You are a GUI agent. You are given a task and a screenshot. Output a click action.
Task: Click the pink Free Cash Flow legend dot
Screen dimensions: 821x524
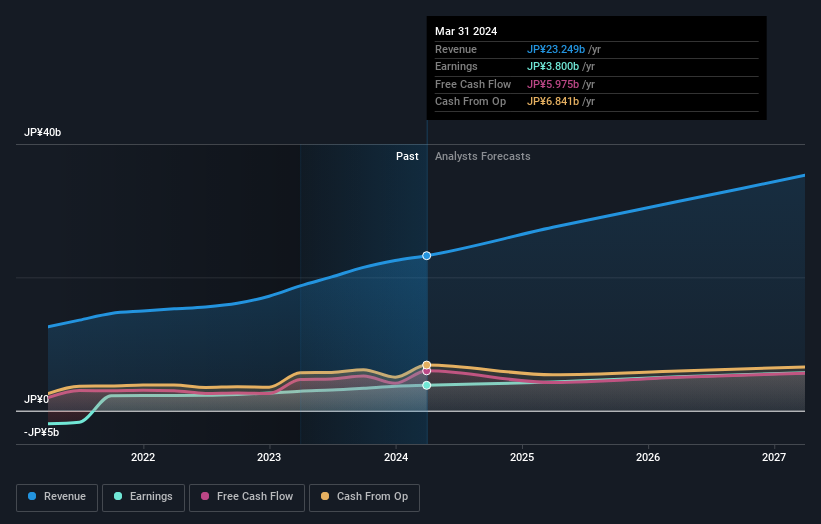coord(205,496)
